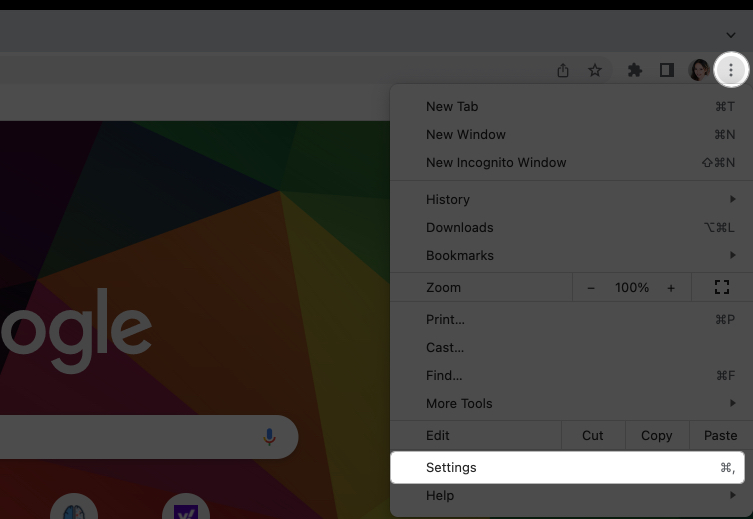Open the Chrome three-dot menu button
This screenshot has width=753, height=519.
pos(730,70)
